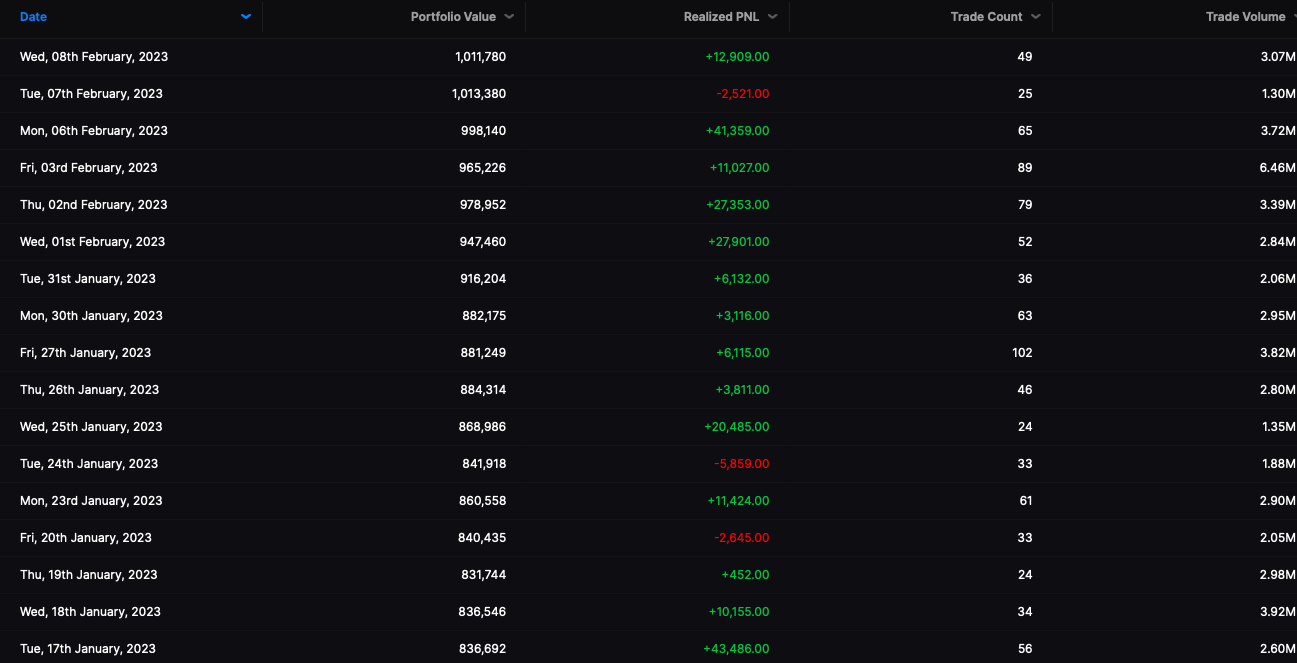The height and width of the screenshot is (663, 1297).
Task: Click the realized PNL +41,359.00
Action: [x=737, y=131]
